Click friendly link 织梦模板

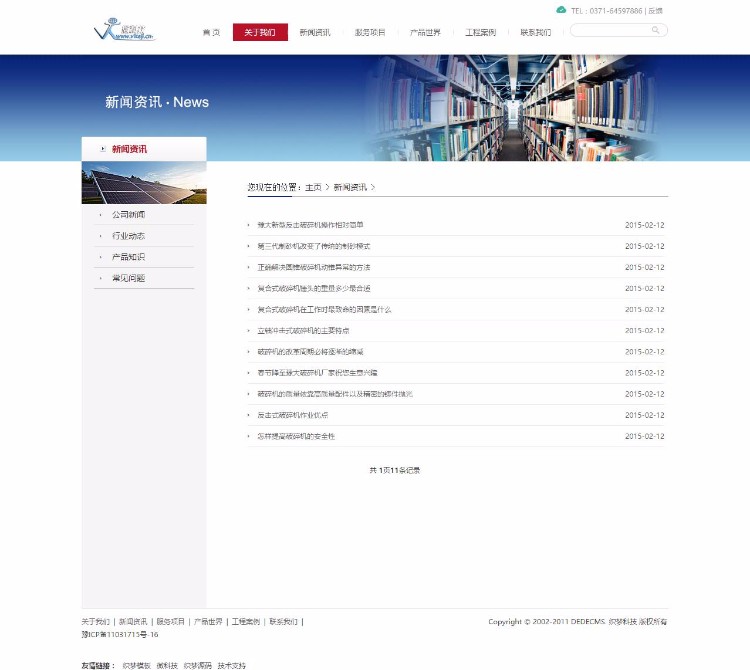[x=136, y=665]
